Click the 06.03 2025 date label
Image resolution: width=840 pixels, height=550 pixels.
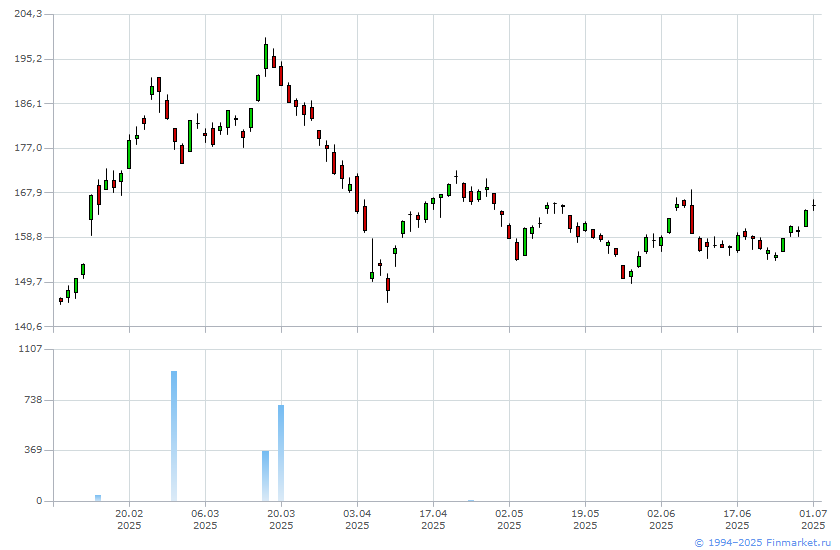tap(205, 519)
